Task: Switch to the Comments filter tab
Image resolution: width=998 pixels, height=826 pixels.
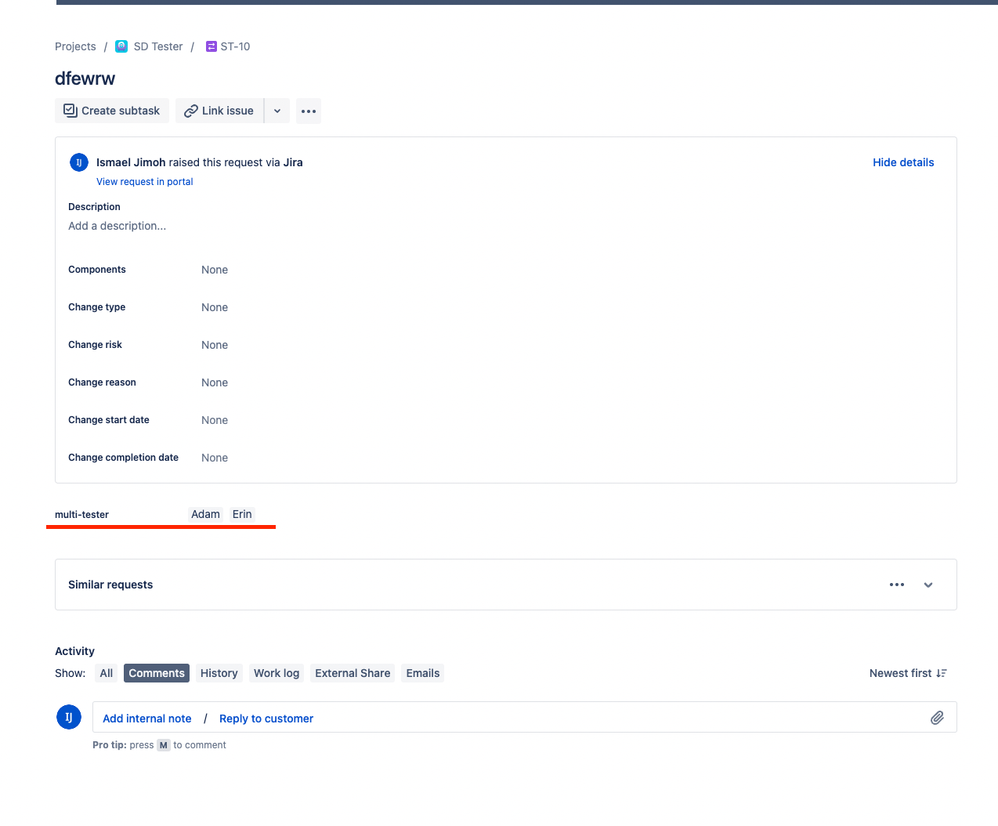Action: [156, 673]
